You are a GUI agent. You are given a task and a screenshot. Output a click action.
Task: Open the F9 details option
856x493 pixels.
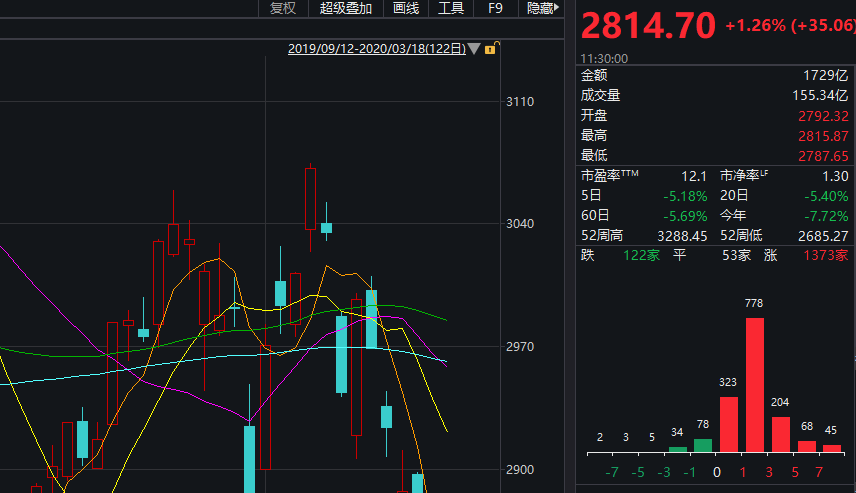click(495, 8)
